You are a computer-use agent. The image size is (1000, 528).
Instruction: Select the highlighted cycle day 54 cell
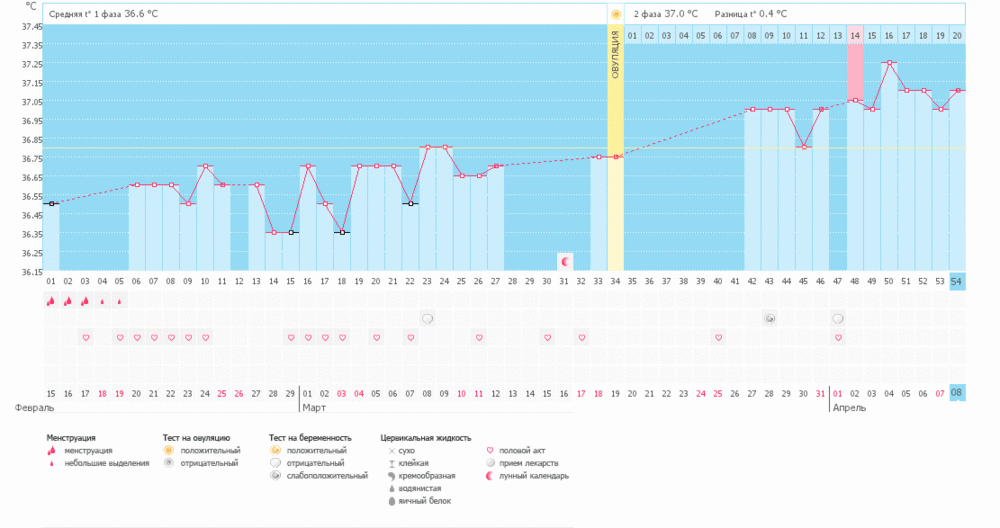(957, 281)
